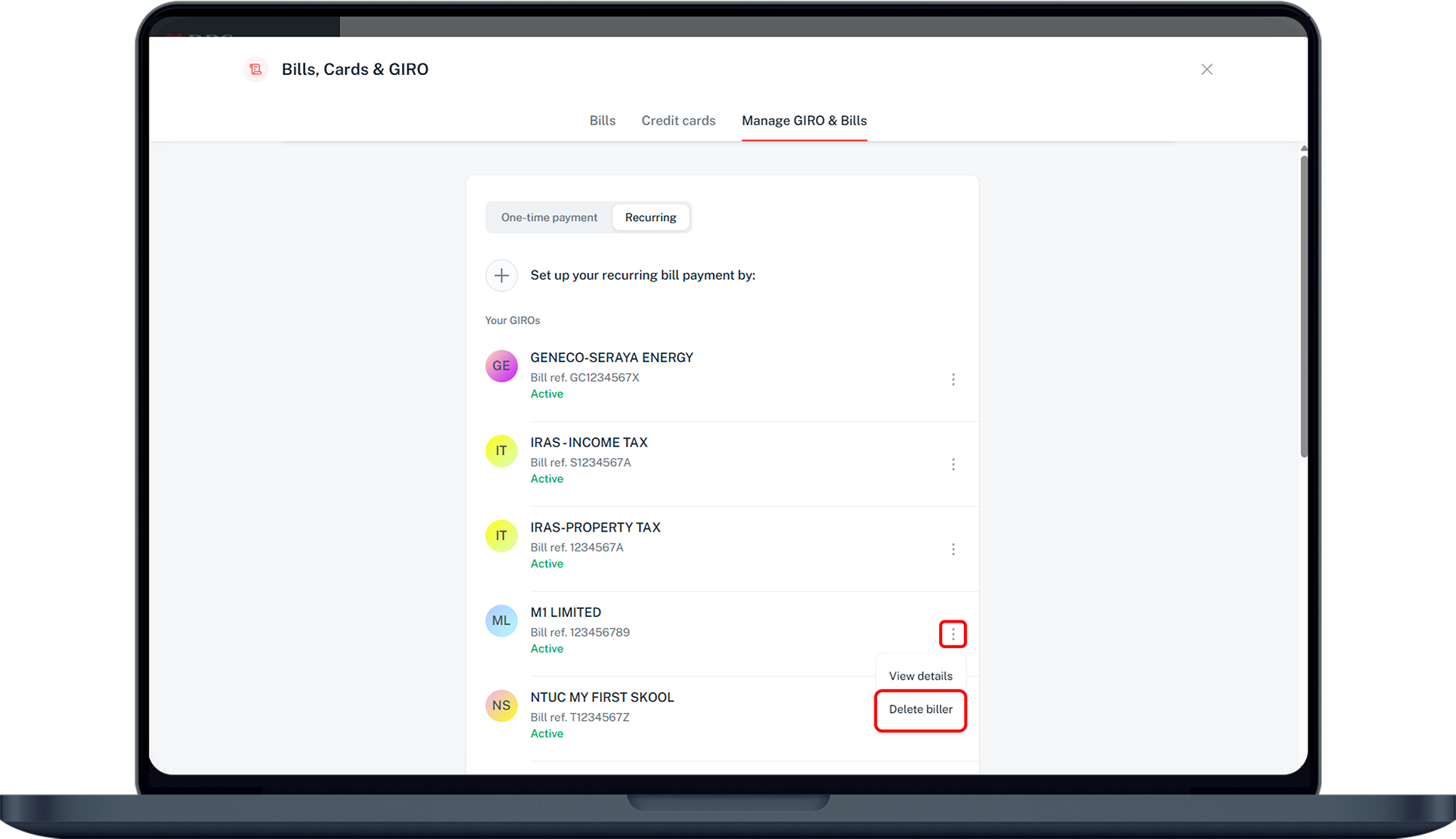Click the Bills, Cards & GIRO heading
This screenshot has height=839, width=1456.
point(355,69)
